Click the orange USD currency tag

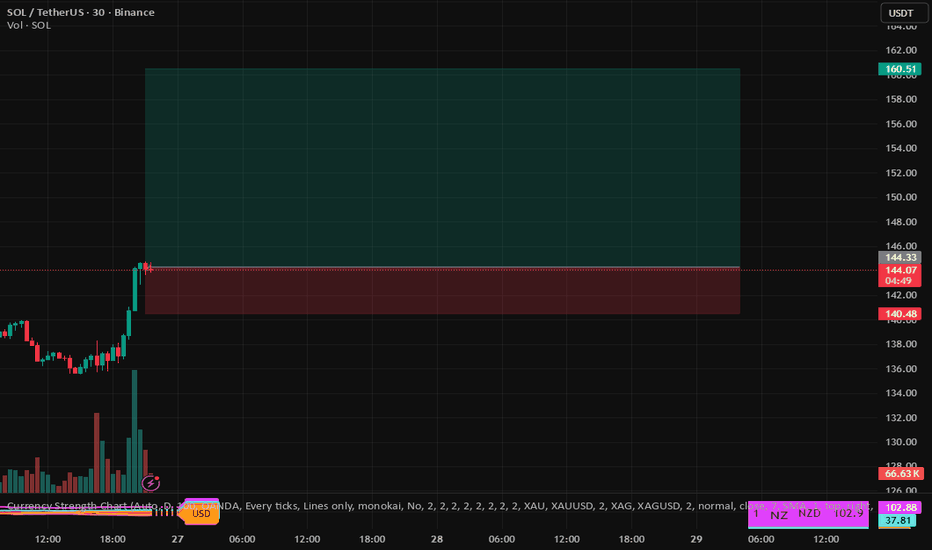click(x=201, y=514)
